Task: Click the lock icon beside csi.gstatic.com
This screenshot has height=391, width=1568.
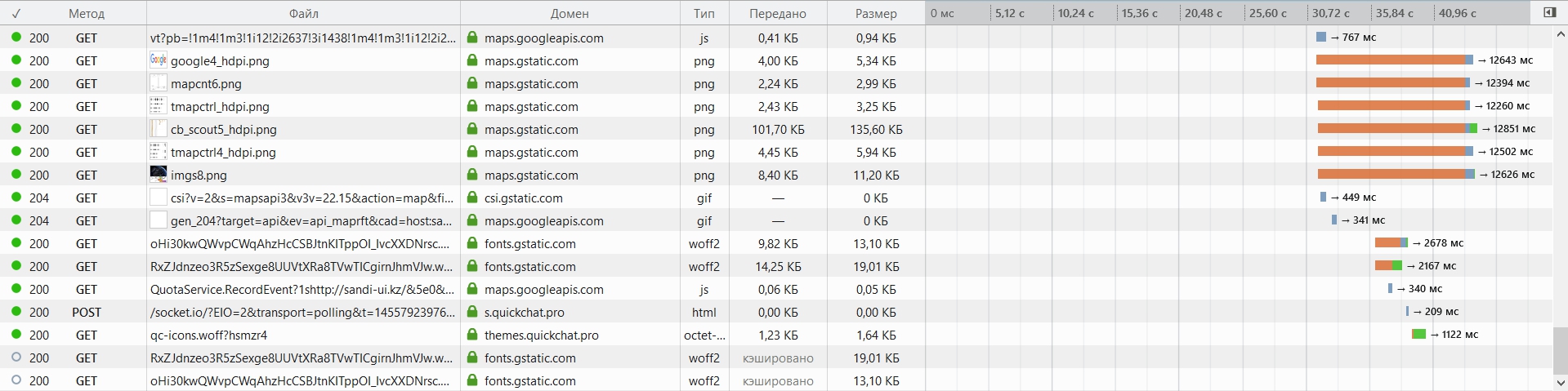Action: click(x=472, y=198)
